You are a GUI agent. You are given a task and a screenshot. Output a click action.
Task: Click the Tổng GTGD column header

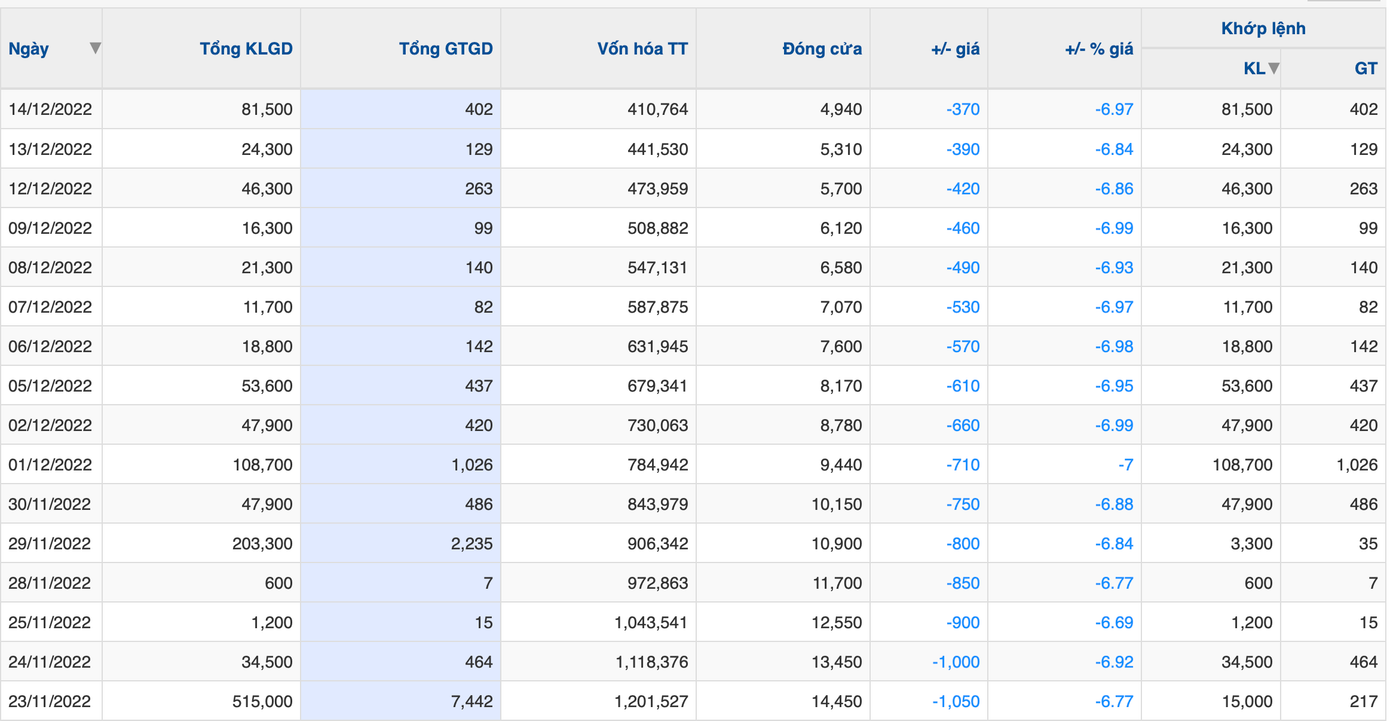pyautogui.click(x=445, y=48)
